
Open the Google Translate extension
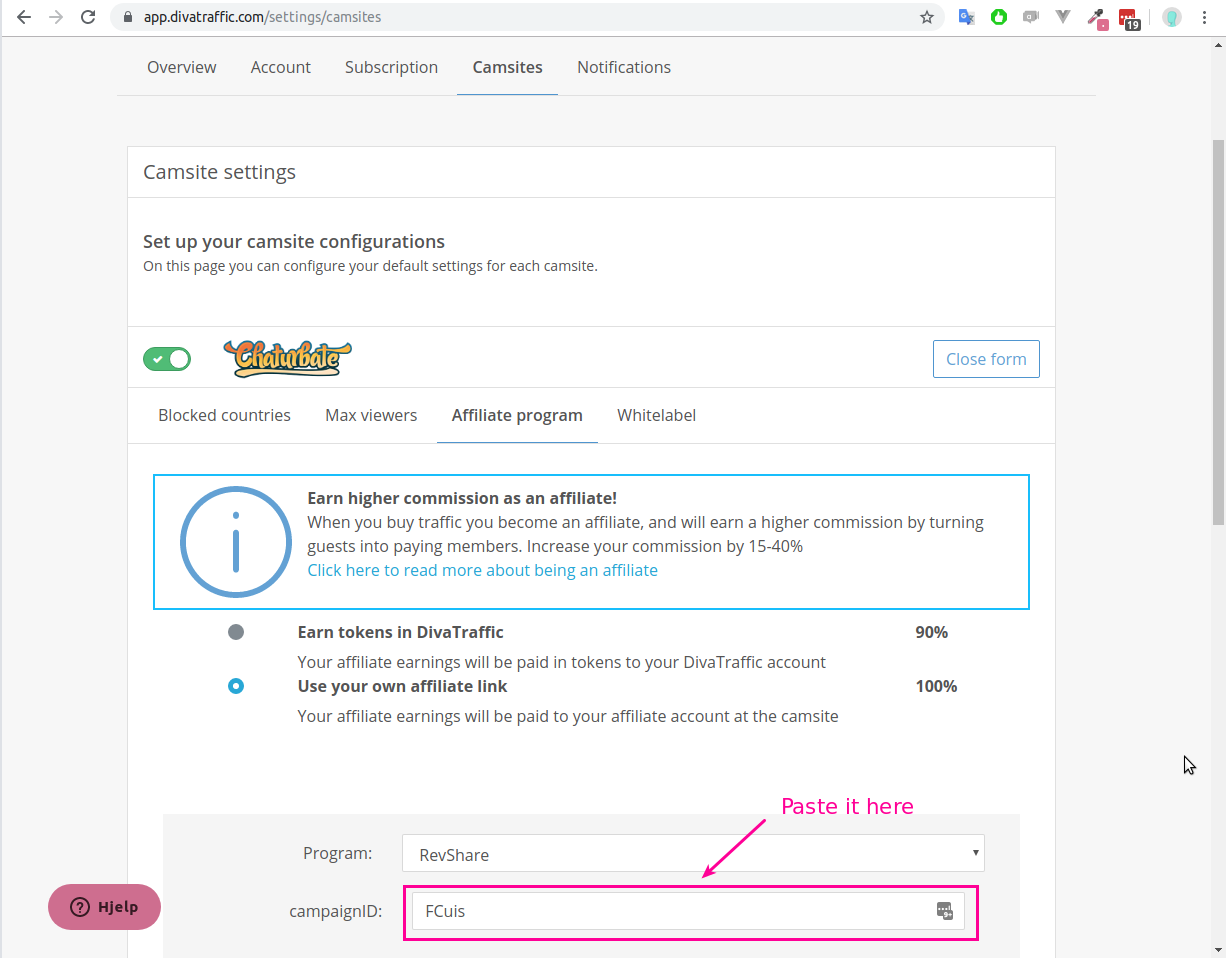[966, 17]
